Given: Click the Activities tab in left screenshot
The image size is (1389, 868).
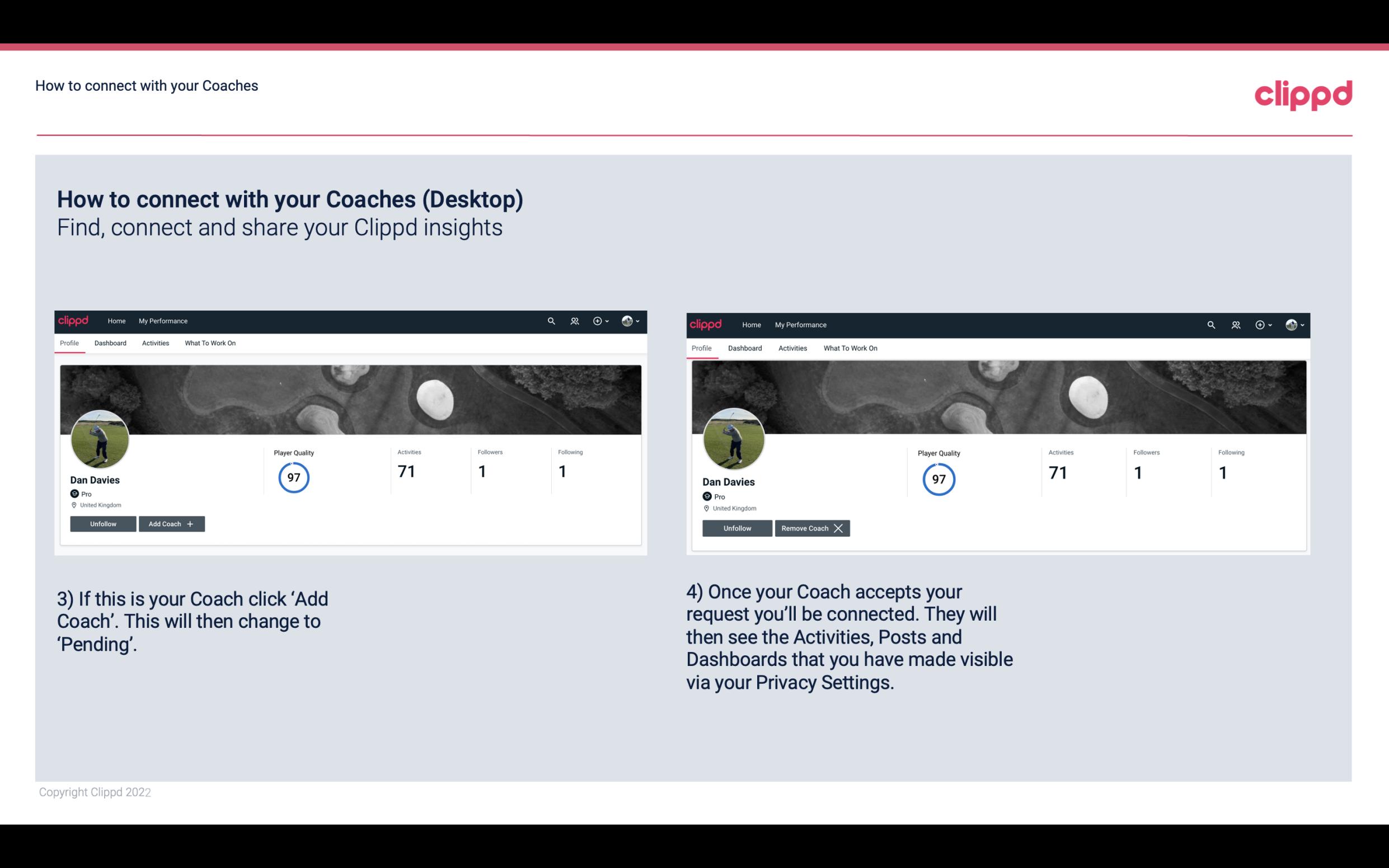Looking at the screenshot, I should [155, 343].
